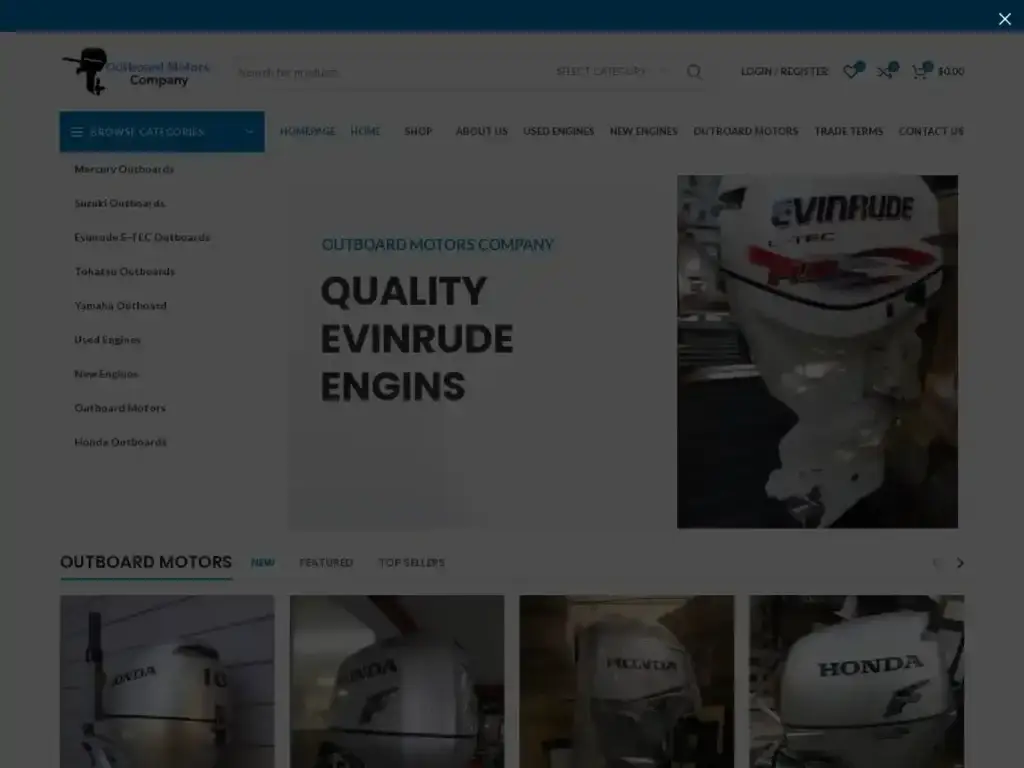
Task: Click the previous-slide arrow for Outboard Motors carousel
Action: point(937,563)
